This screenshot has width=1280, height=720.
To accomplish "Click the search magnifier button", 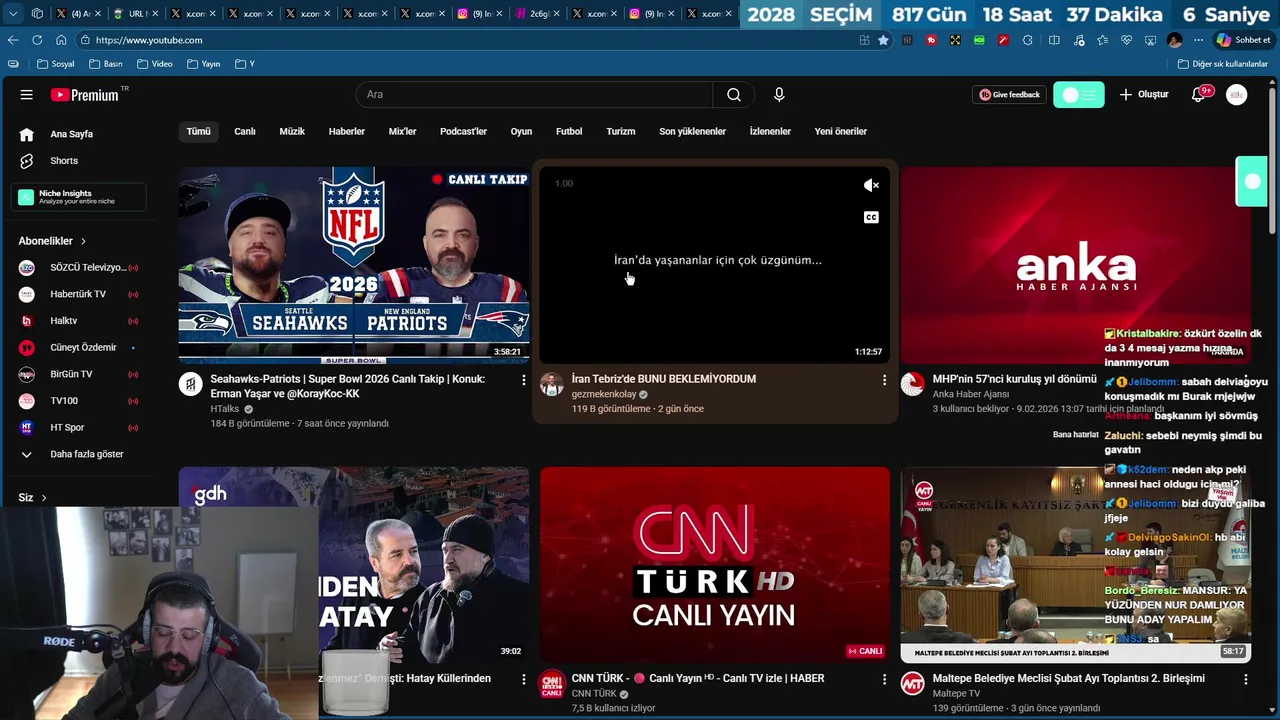I will (734, 95).
